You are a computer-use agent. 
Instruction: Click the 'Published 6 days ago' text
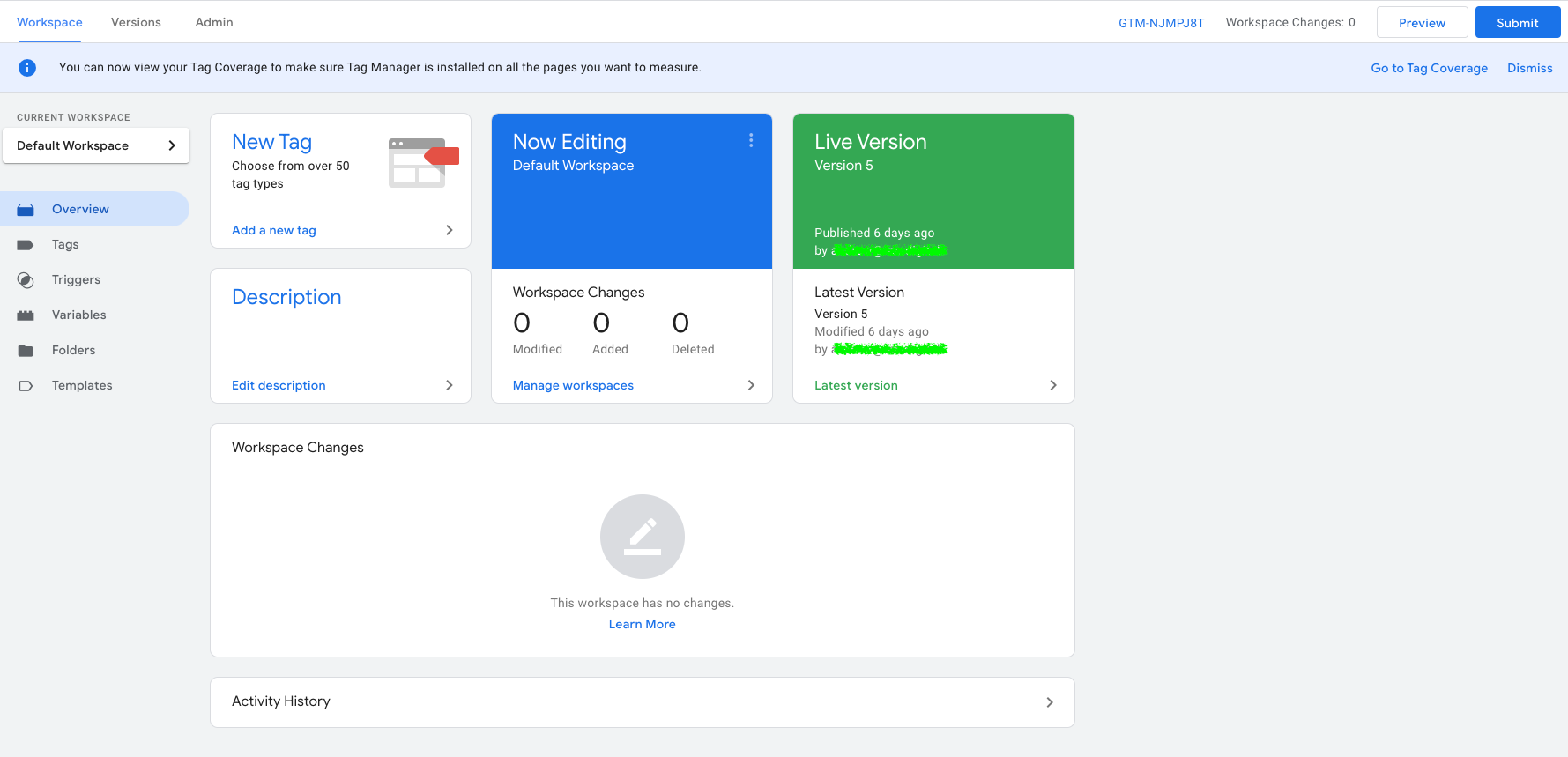coord(874,233)
